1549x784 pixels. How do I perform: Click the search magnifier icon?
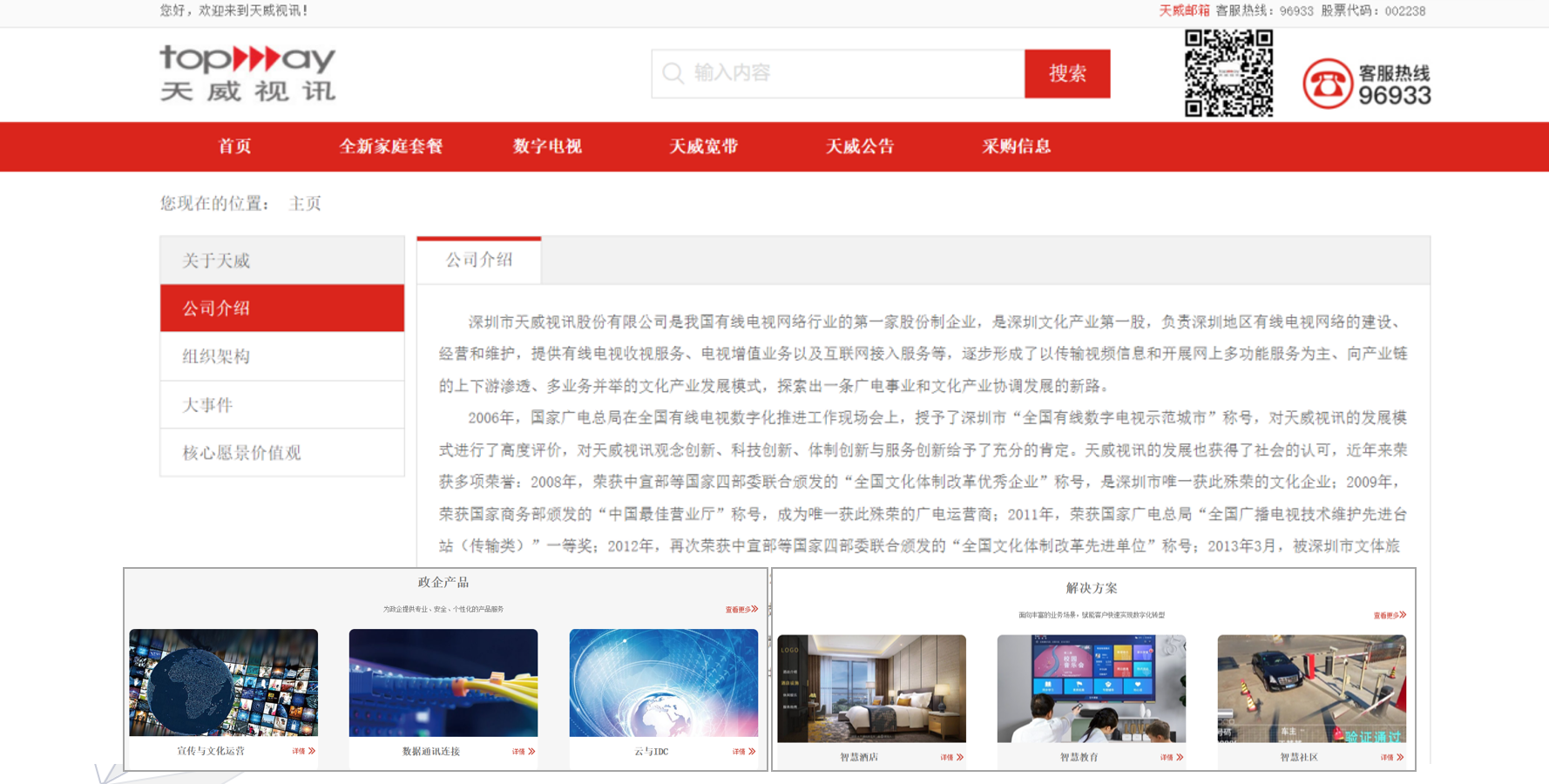673,73
